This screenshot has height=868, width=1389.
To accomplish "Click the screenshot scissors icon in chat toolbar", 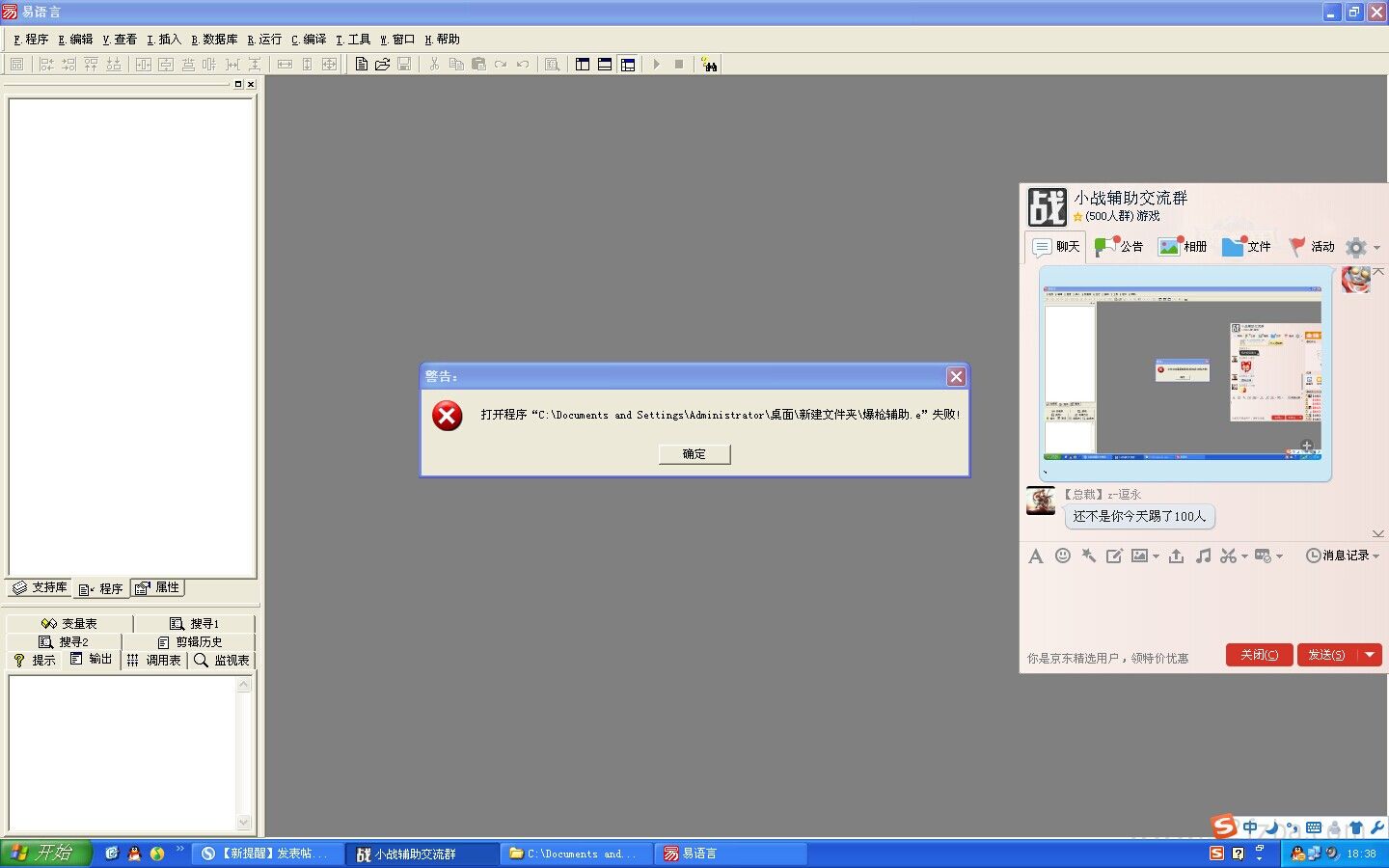I will [x=1228, y=556].
